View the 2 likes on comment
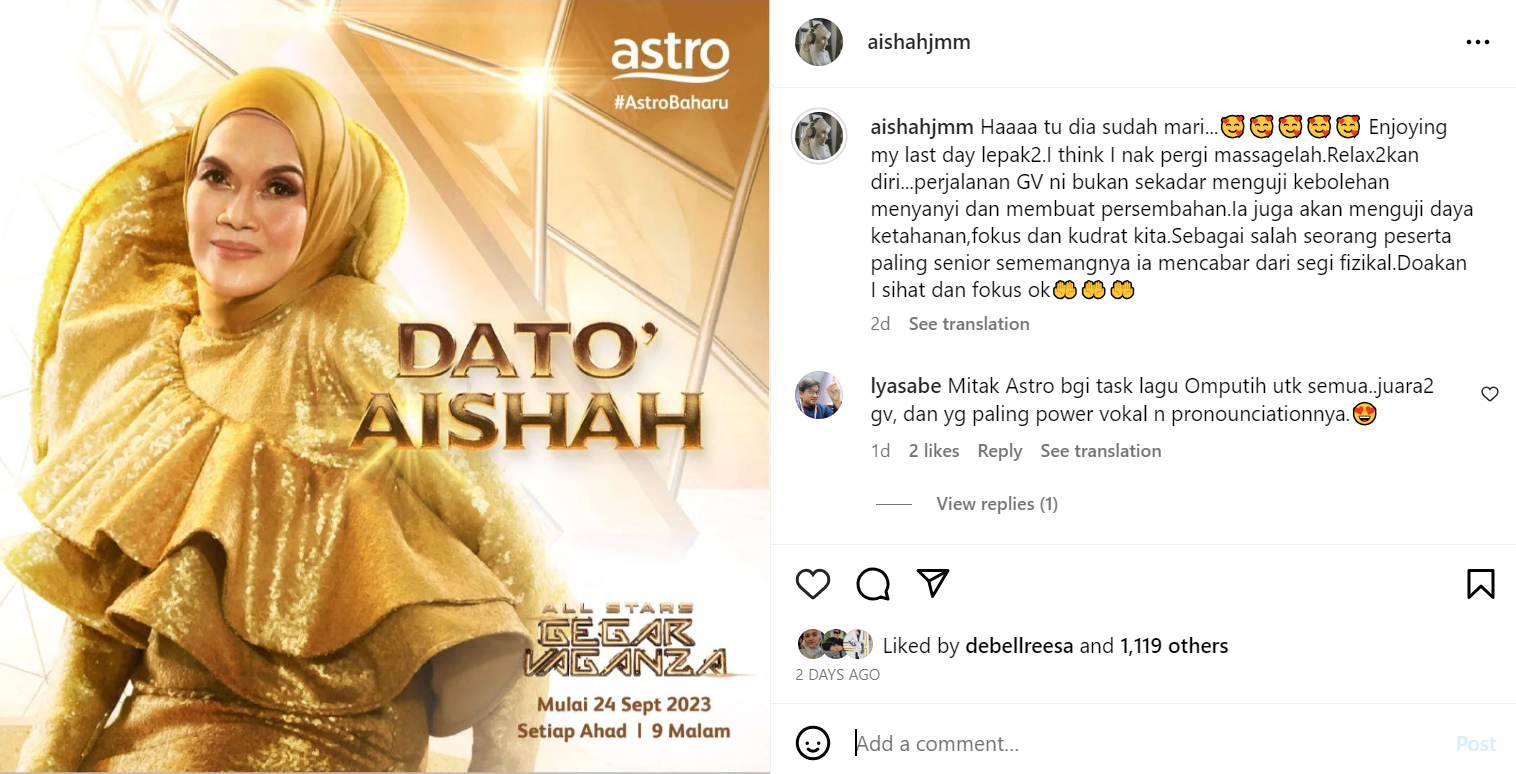The image size is (1516, 774). point(934,451)
